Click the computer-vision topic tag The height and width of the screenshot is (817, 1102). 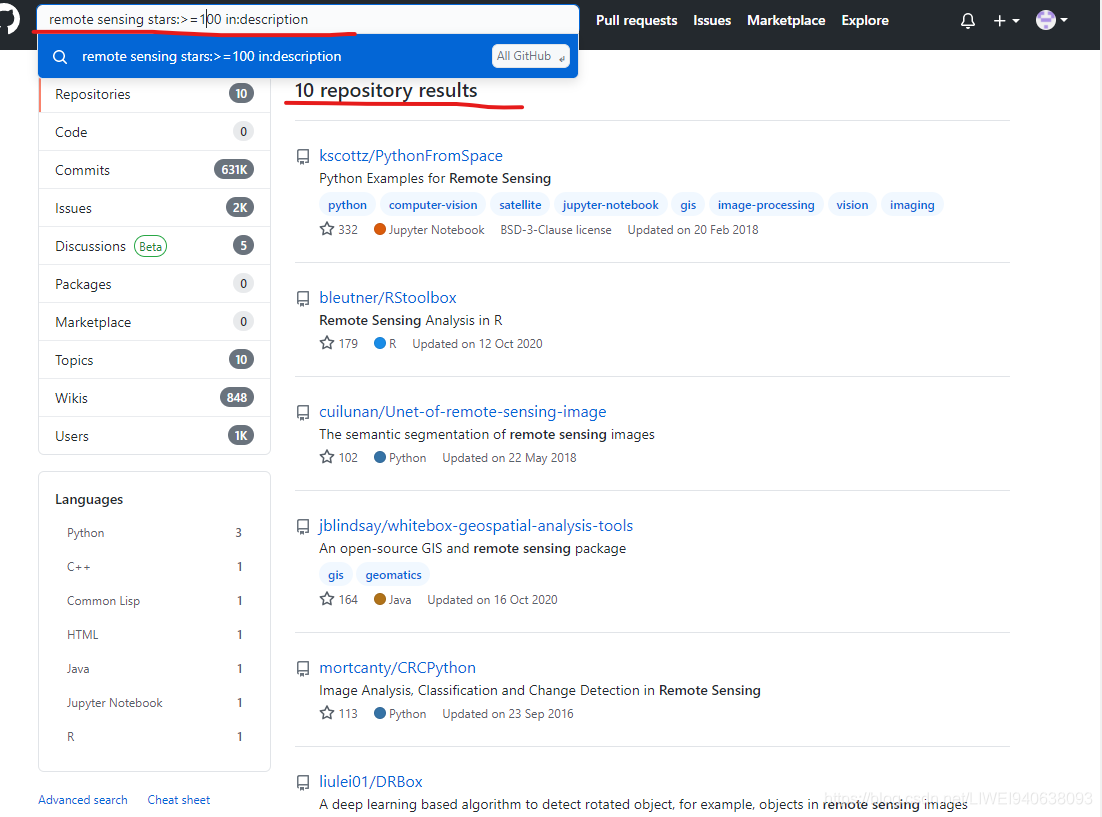(433, 205)
